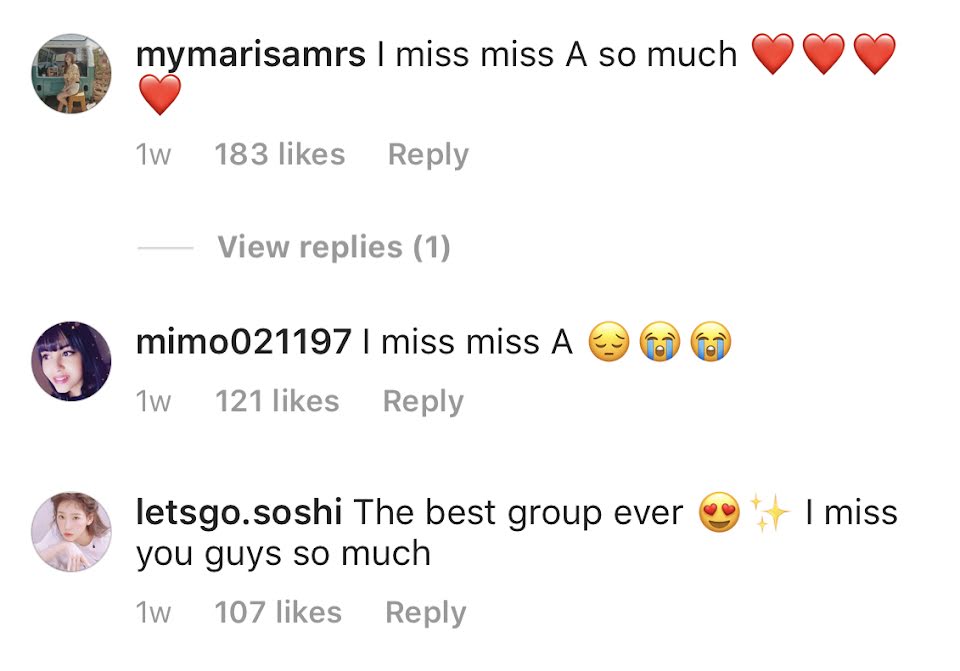The height and width of the screenshot is (671, 960).
Task: Click the sparkles emoji
Action: point(770,512)
